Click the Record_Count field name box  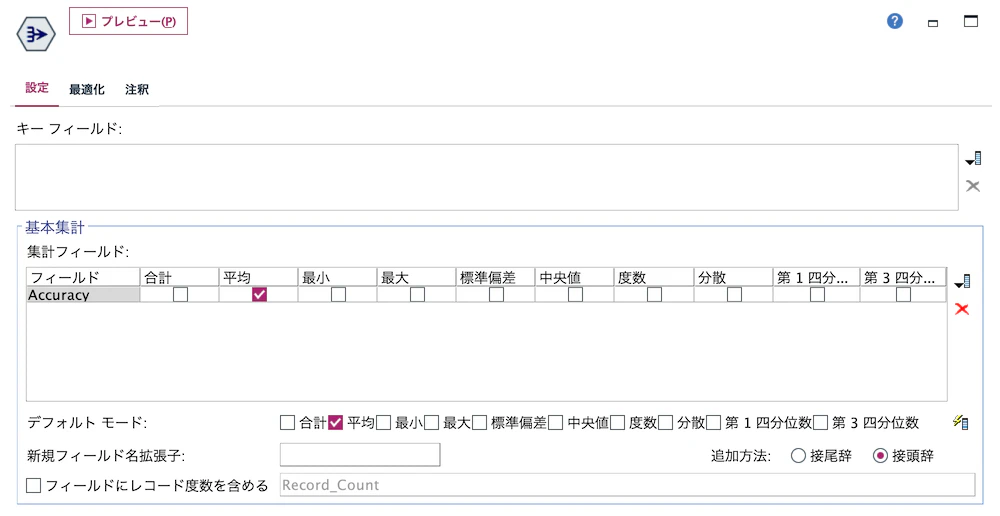pyautogui.click(x=628, y=485)
